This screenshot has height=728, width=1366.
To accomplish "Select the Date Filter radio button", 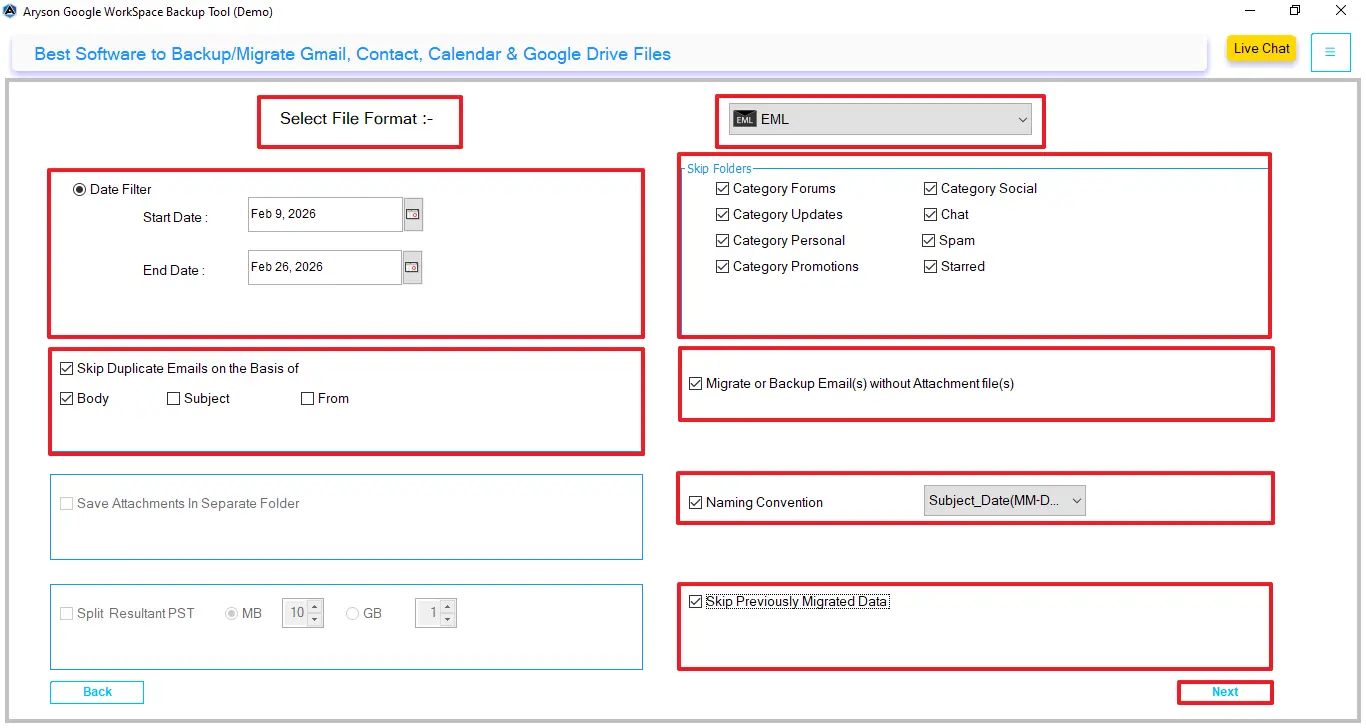I will 80,189.
